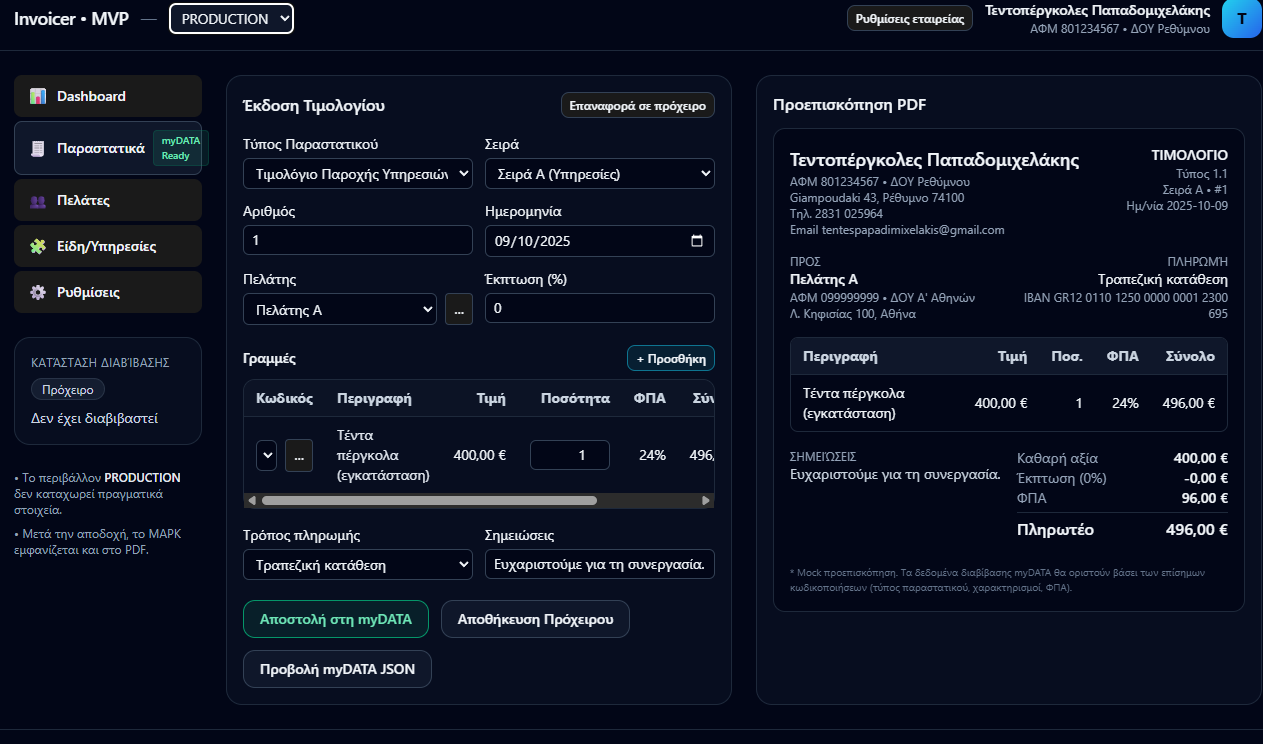Screen dimensions: 1263x744
Task: Open the calendar picker in Ημερομηνία field
Action: 697,241
